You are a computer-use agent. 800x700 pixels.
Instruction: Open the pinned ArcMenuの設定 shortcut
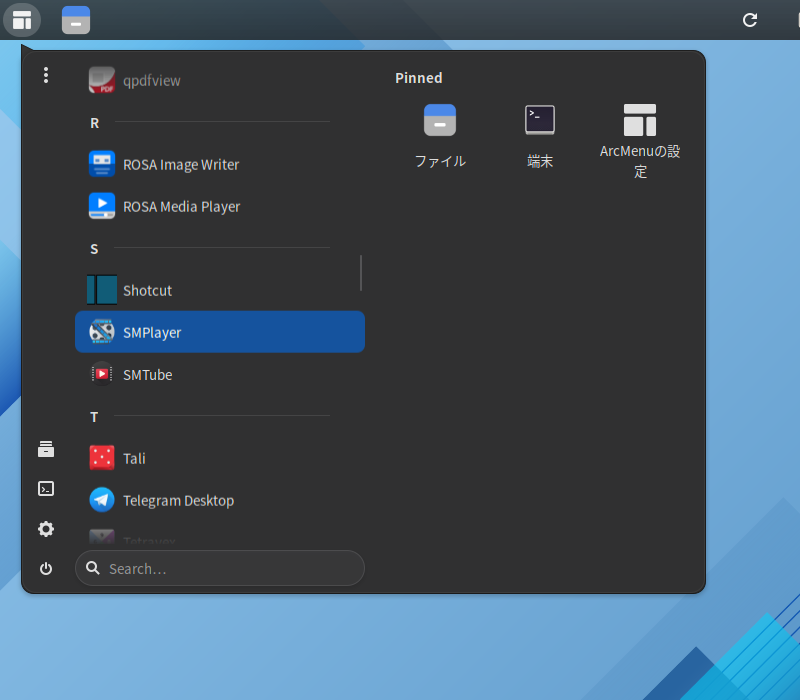[x=640, y=141]
